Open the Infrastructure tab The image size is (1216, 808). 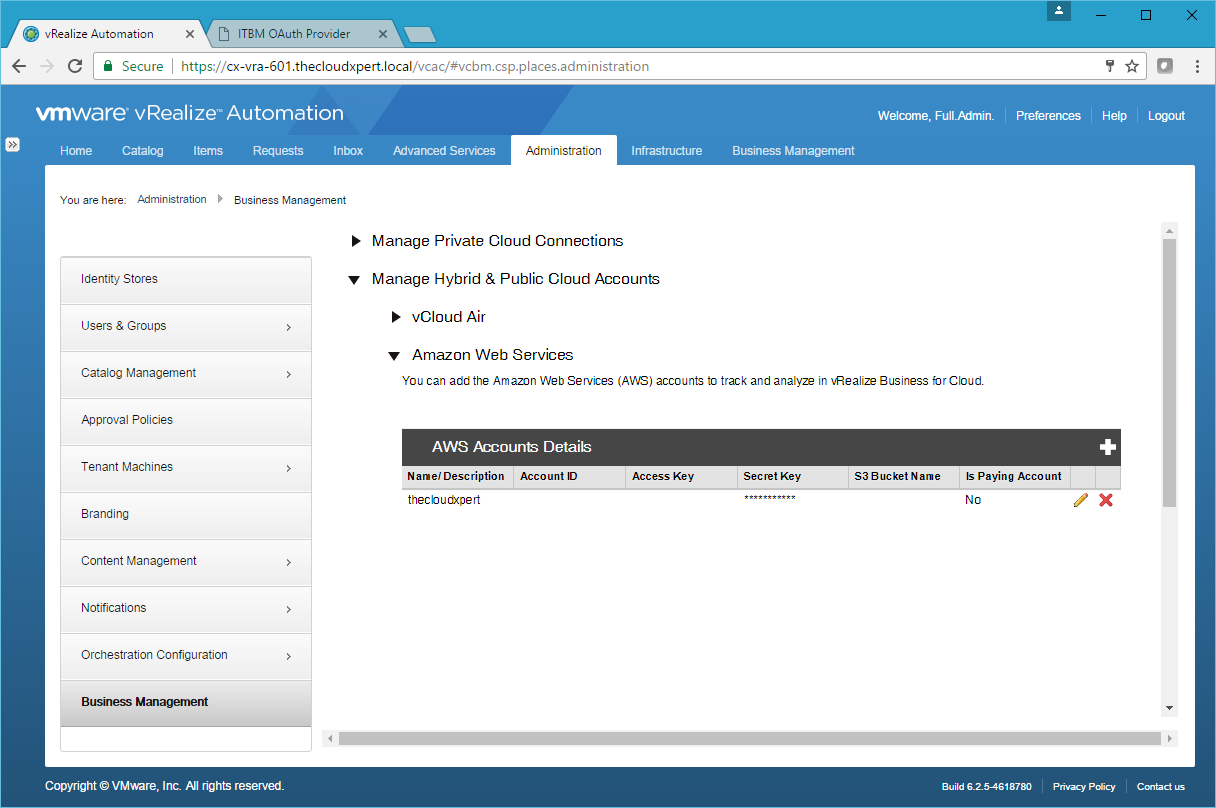[x=666, y=151]
